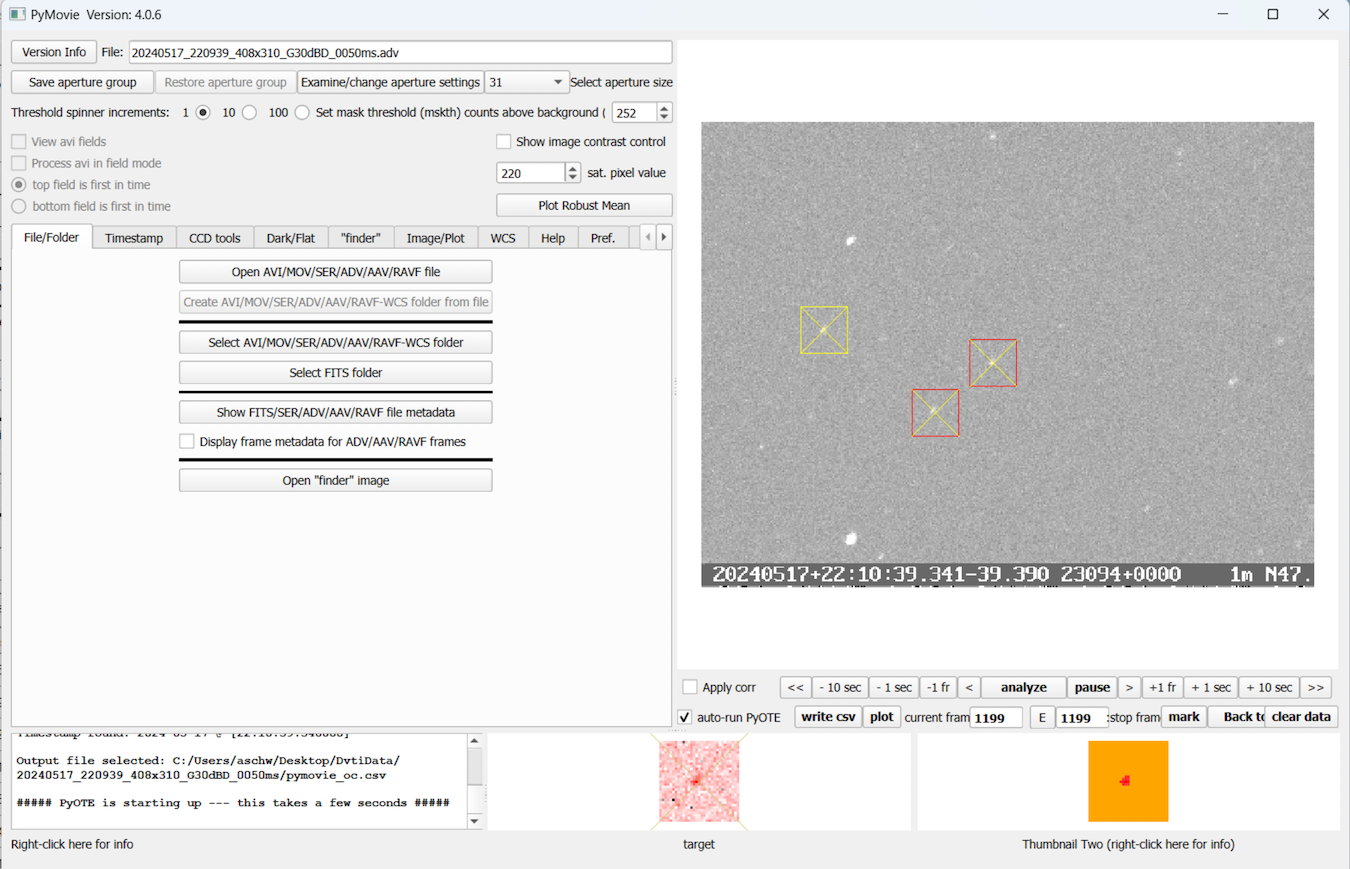Toggle the auto-run PyOTE checkbox
Image resolution: width=1350 pixels, height=869 pixels.
685,717
